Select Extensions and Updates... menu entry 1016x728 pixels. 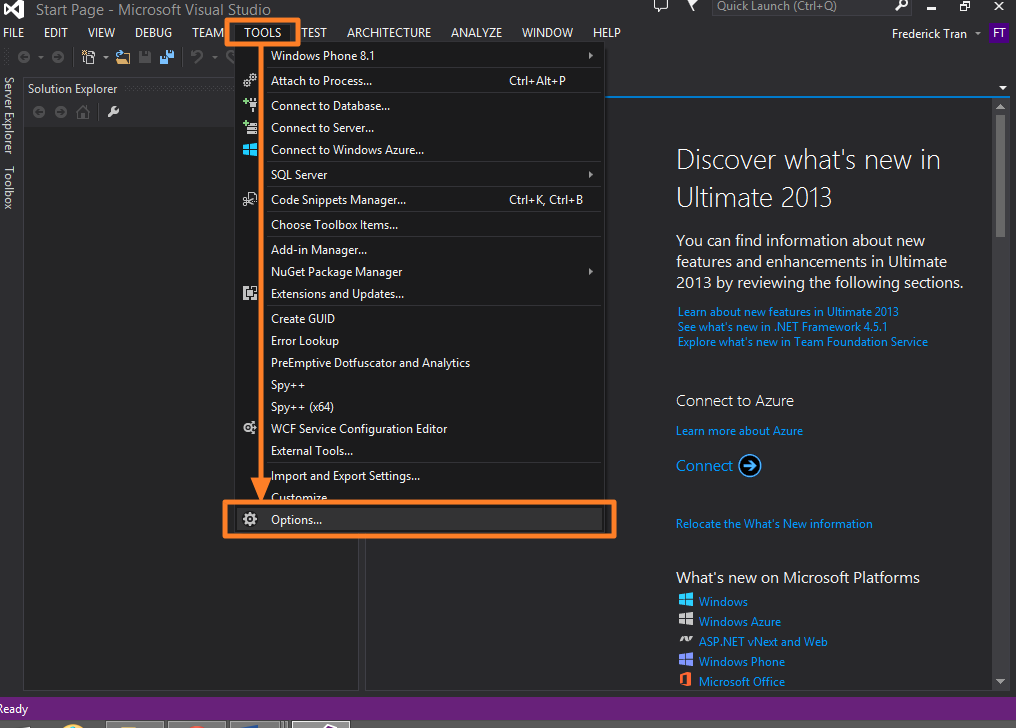420,294
